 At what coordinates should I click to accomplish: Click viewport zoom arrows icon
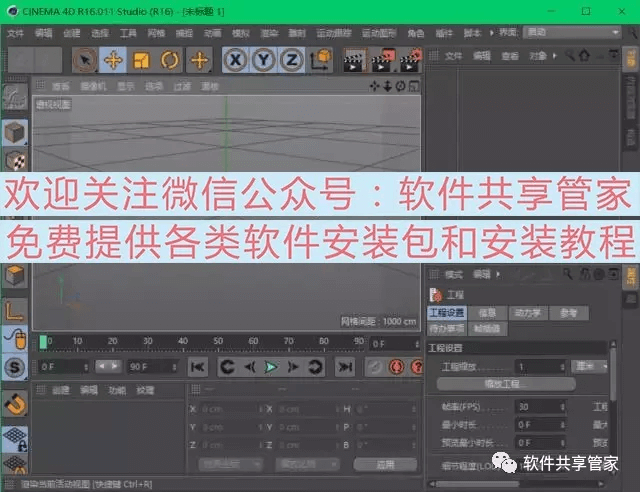pos(387,86)
